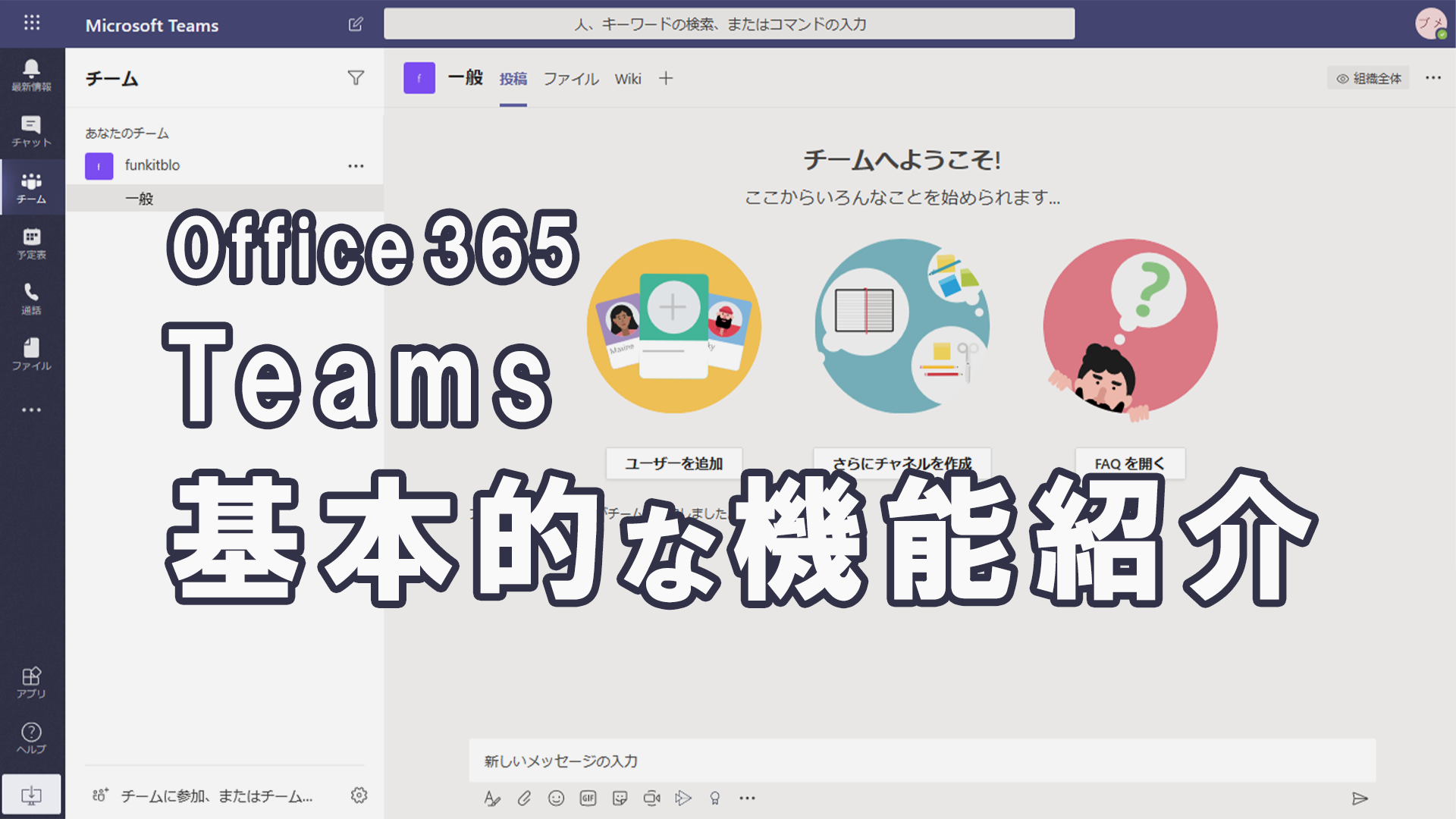Focus the 新しいメッセージの入力 box
The image size is (1456, 819).
(x=922, y=761)
